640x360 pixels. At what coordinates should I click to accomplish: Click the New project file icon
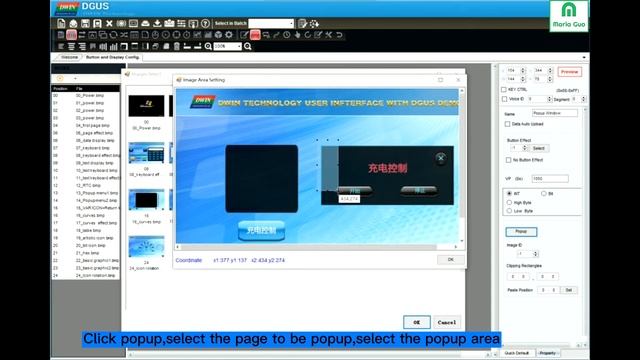point(61,24)
